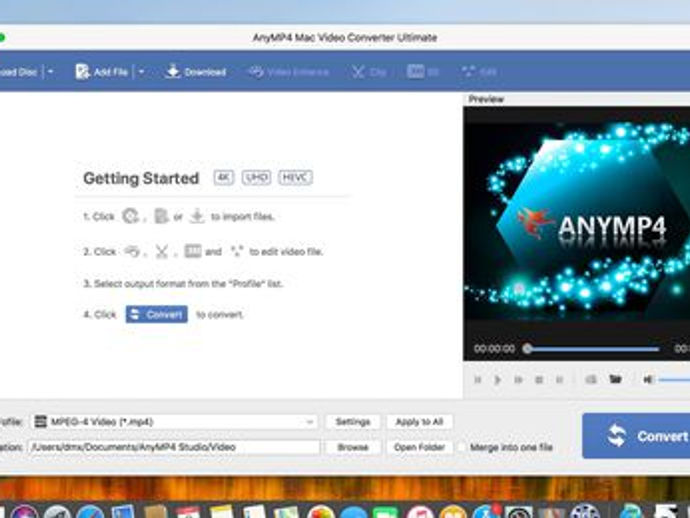Click the preview playback seek bar
The width and height of the screenshot is (690, 518).
point(593,349)
